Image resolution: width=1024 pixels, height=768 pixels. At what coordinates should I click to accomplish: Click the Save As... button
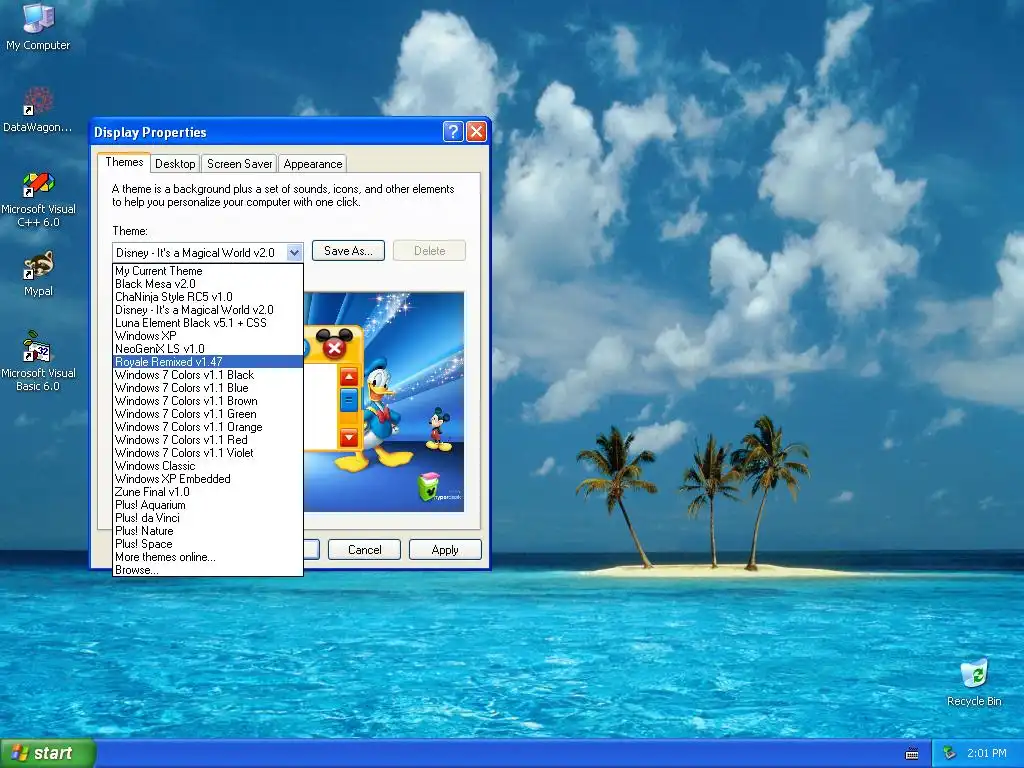[348, 251]
